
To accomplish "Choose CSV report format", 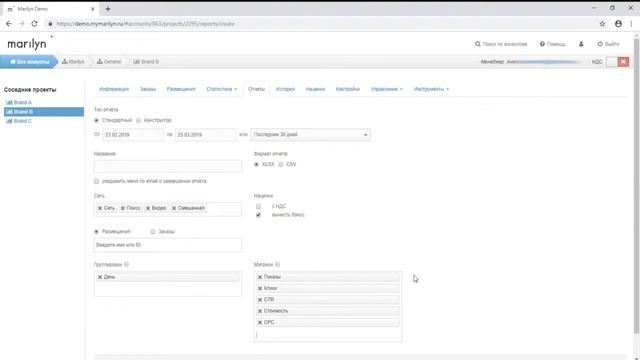I will [281, 164].
